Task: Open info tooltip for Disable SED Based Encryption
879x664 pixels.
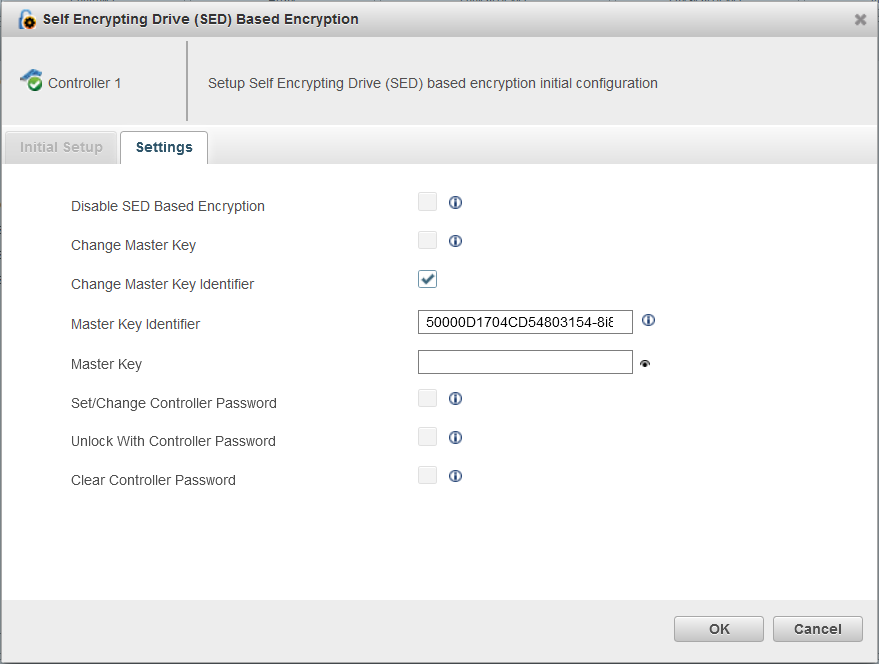Action: [455, 202]
